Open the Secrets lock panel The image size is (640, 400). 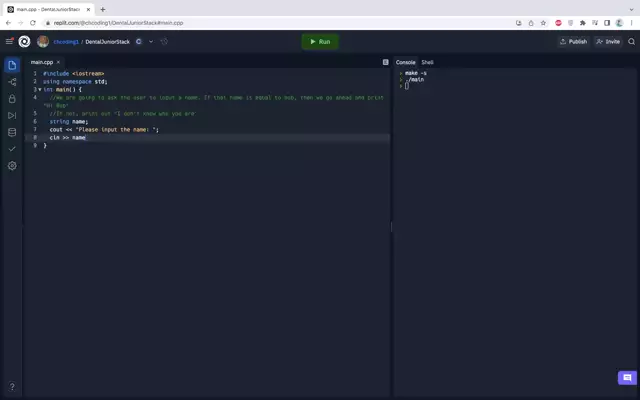click(x=12, y=99)
